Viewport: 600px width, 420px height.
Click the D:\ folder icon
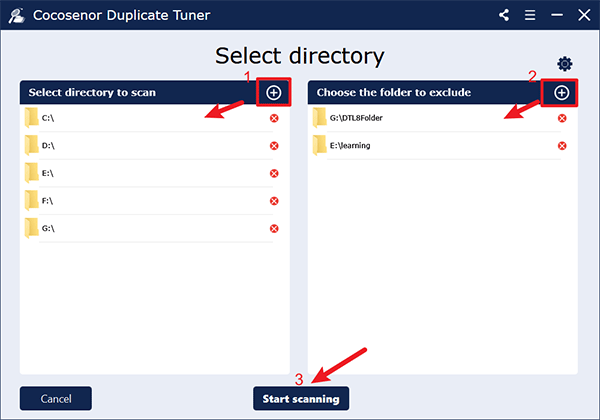coord(31,145)
